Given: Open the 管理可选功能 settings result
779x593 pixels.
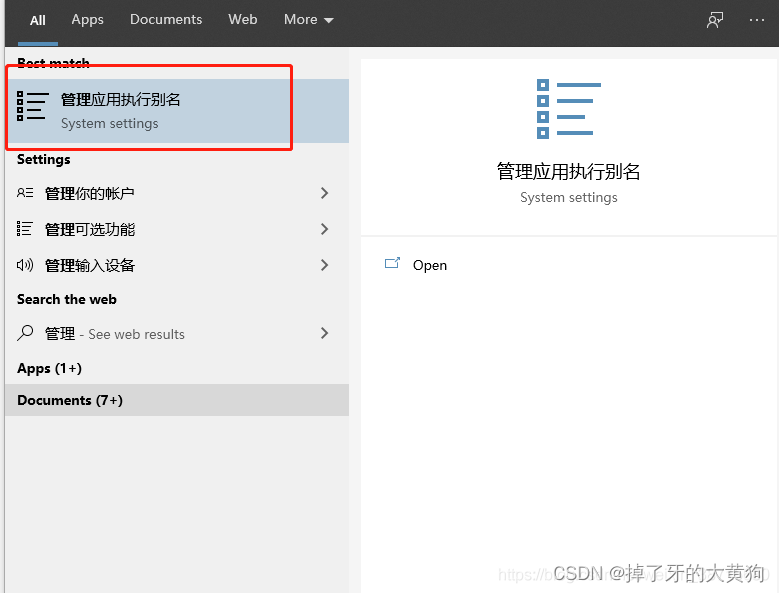Looking at the screenshot, I should [x=177, y=229].
